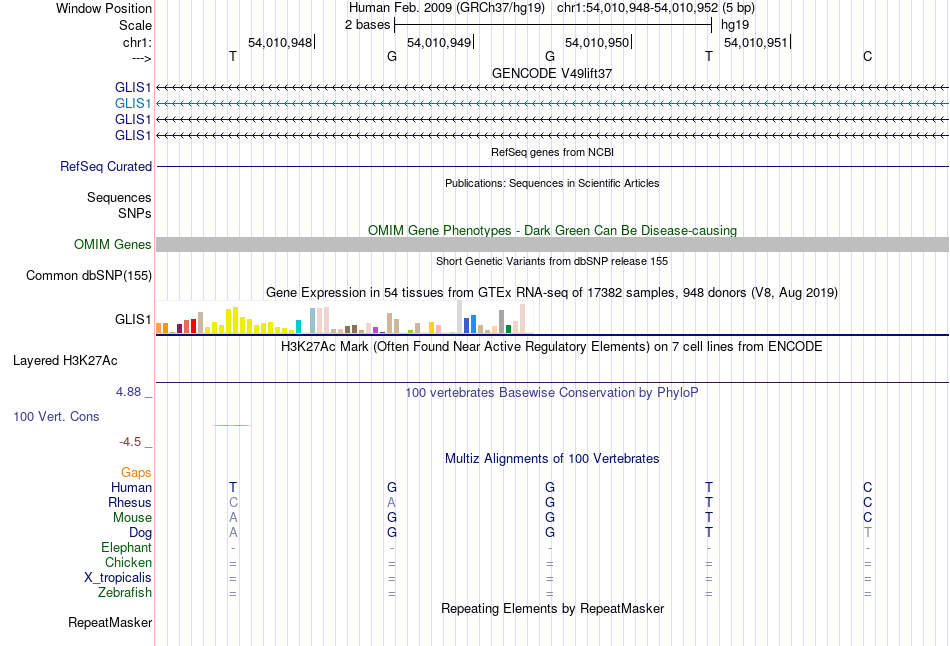Click the A base in the Dog row

pyautogui.click(x=233, y=533)
